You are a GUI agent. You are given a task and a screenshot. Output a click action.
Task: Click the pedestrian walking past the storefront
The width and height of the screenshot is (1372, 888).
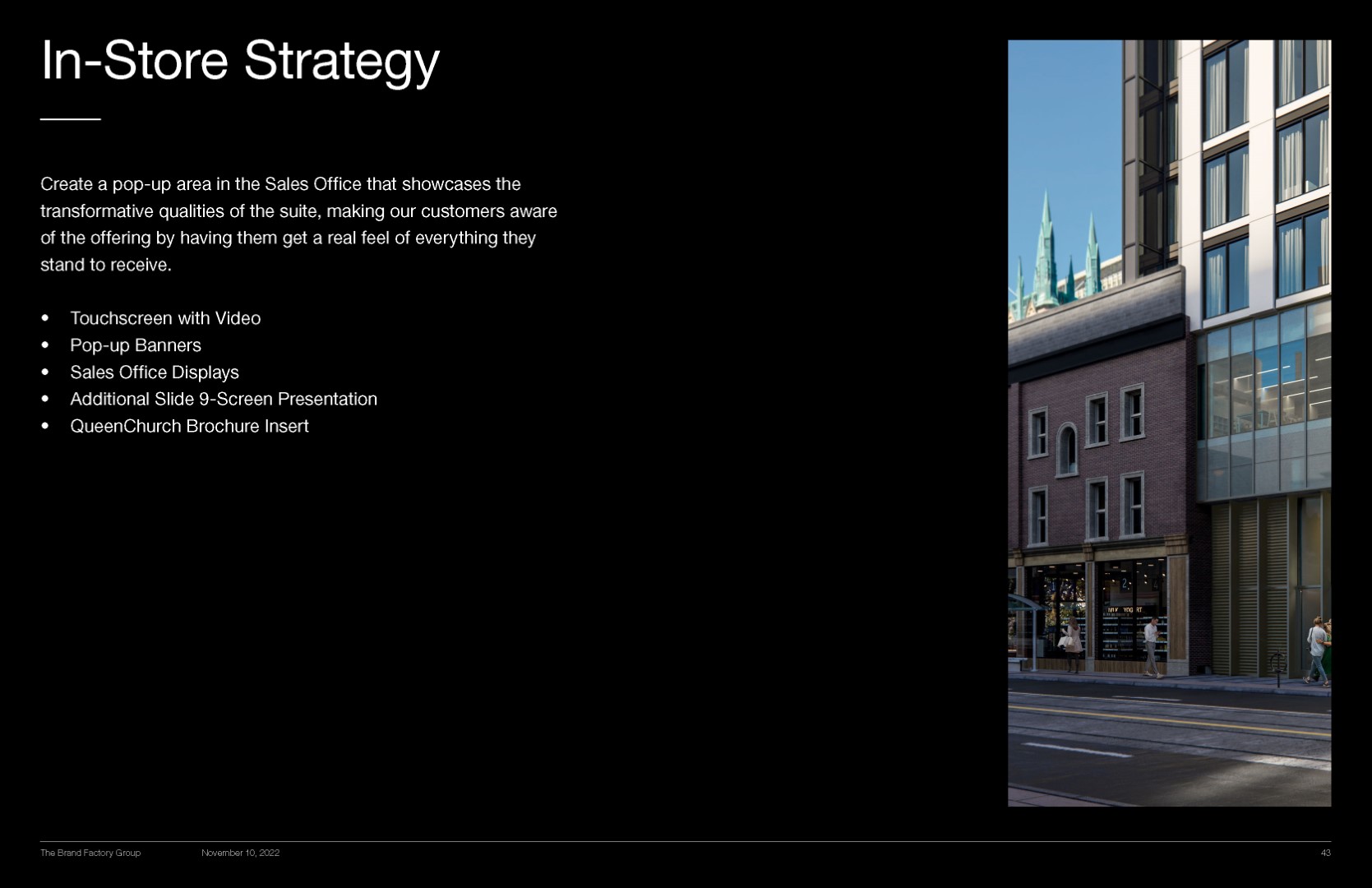(1152, 646)
